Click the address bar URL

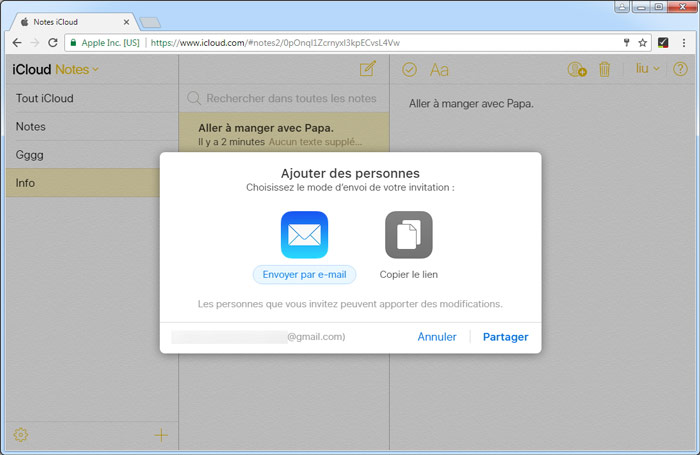click(275, 43)
